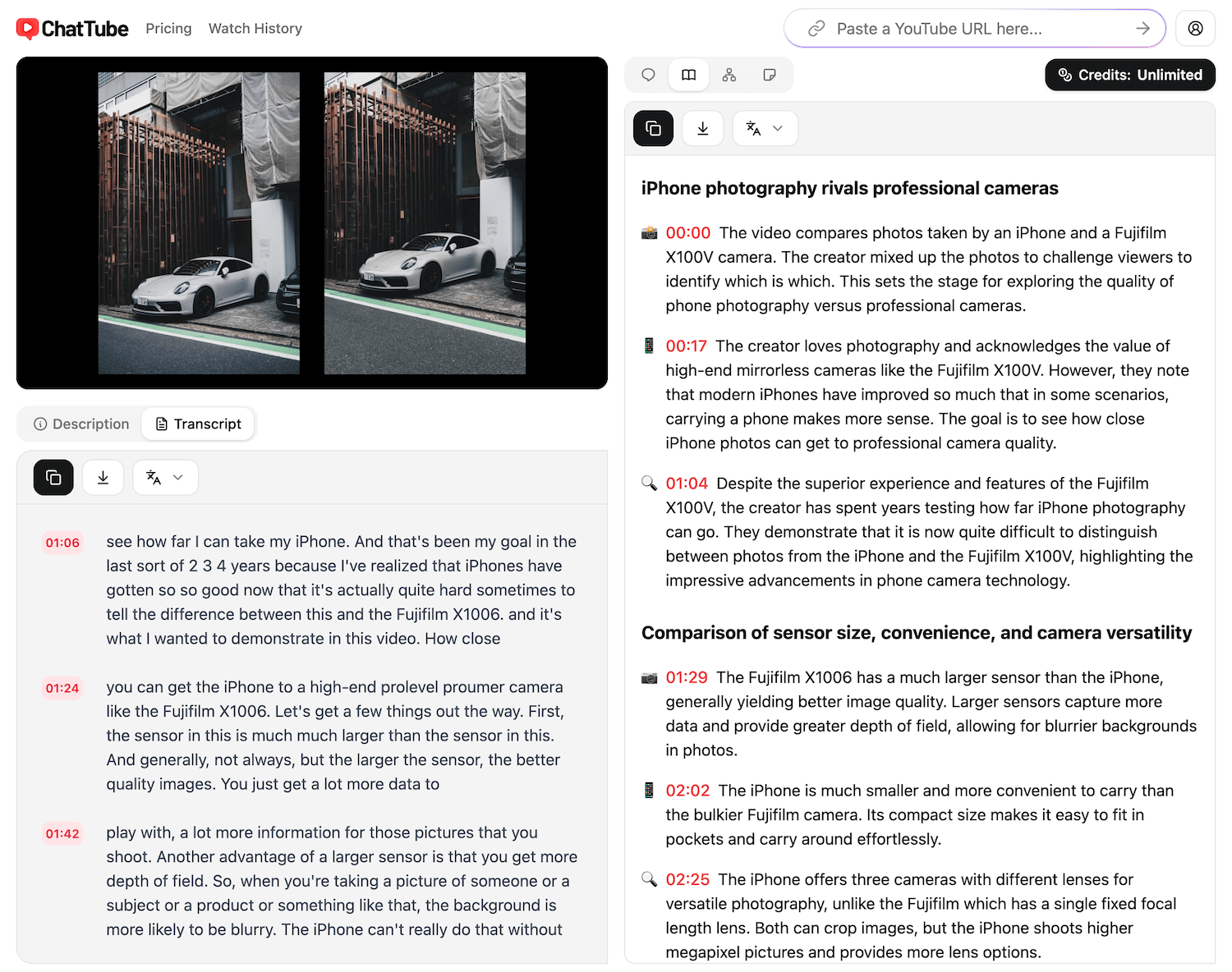Expand the summary translation language dropdown
This screenshot has height=972, width=1232.
coord(764,128)
